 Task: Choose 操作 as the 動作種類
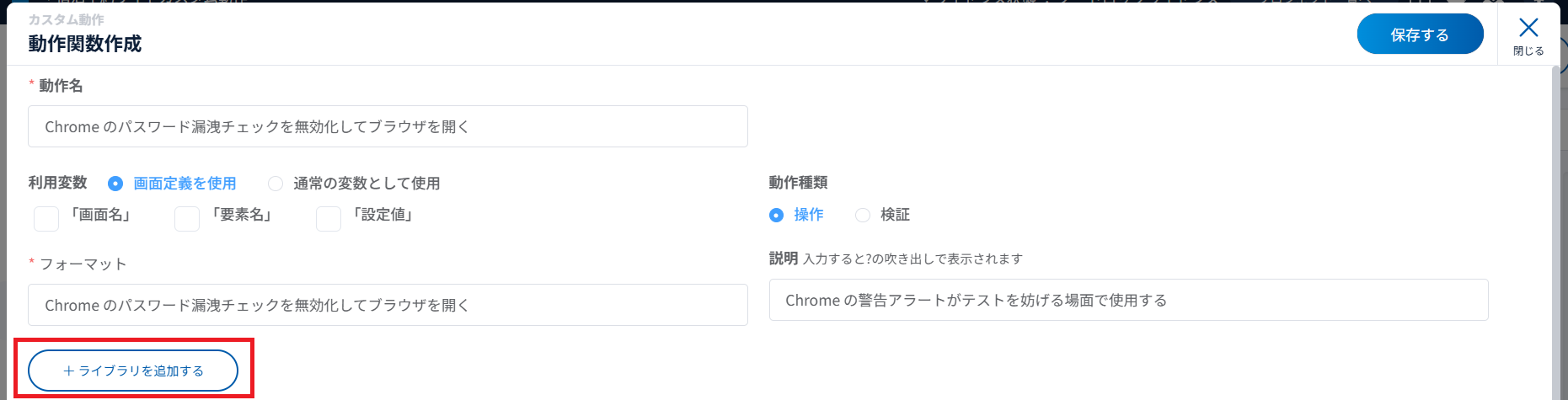click(x=777, y=216)
